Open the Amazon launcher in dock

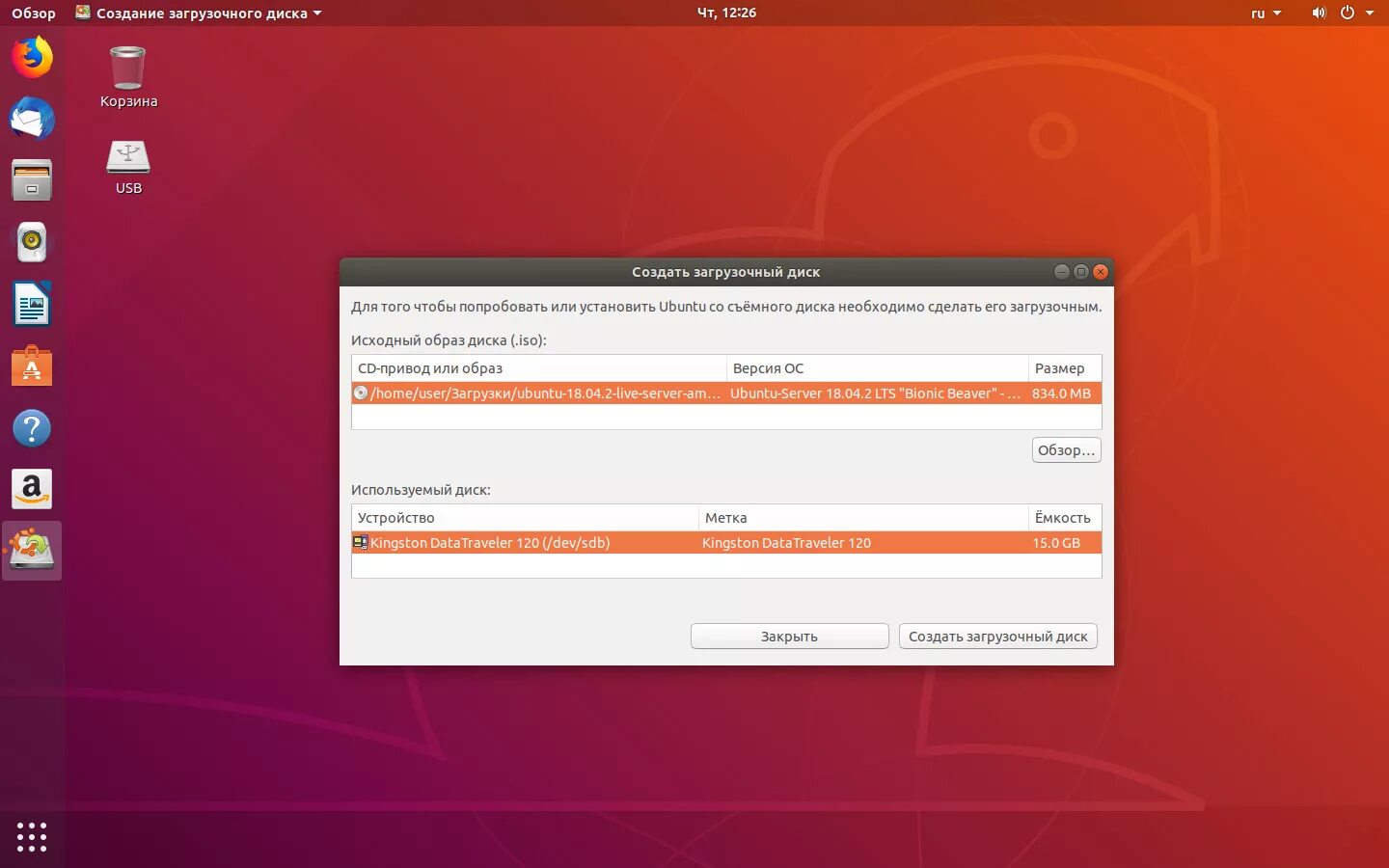[32, 489]
